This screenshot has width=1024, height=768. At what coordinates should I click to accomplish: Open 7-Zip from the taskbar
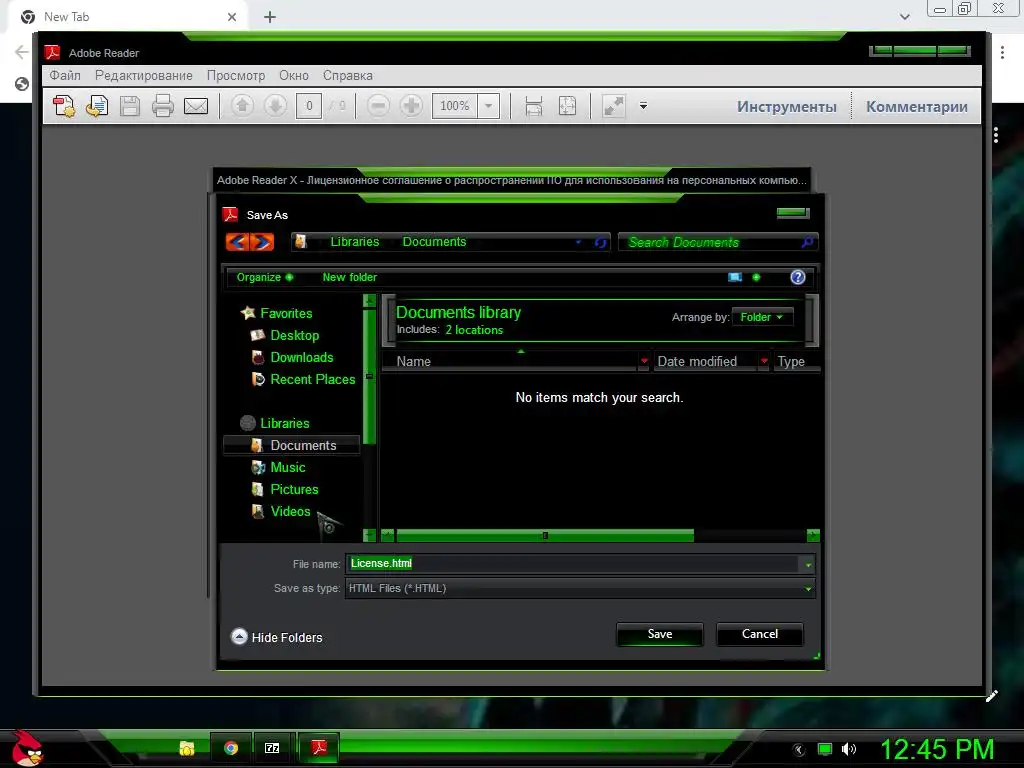[x=272, y=748]
